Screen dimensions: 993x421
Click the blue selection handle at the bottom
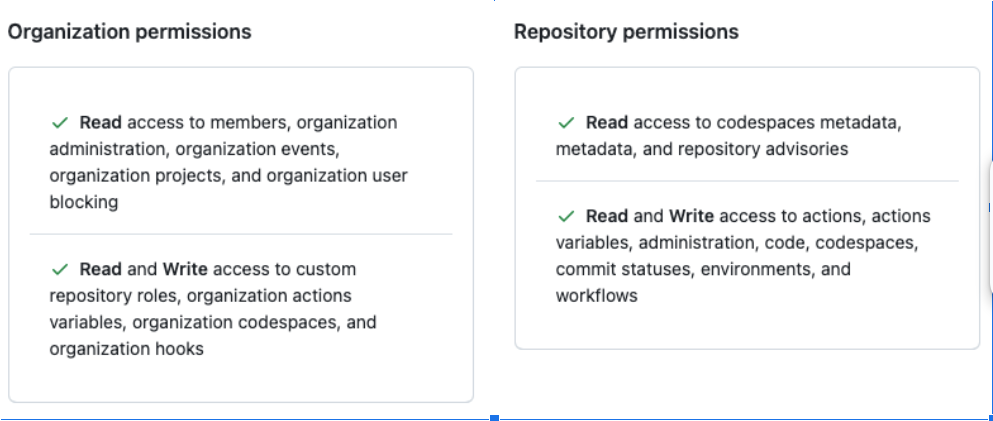(494, 417)
